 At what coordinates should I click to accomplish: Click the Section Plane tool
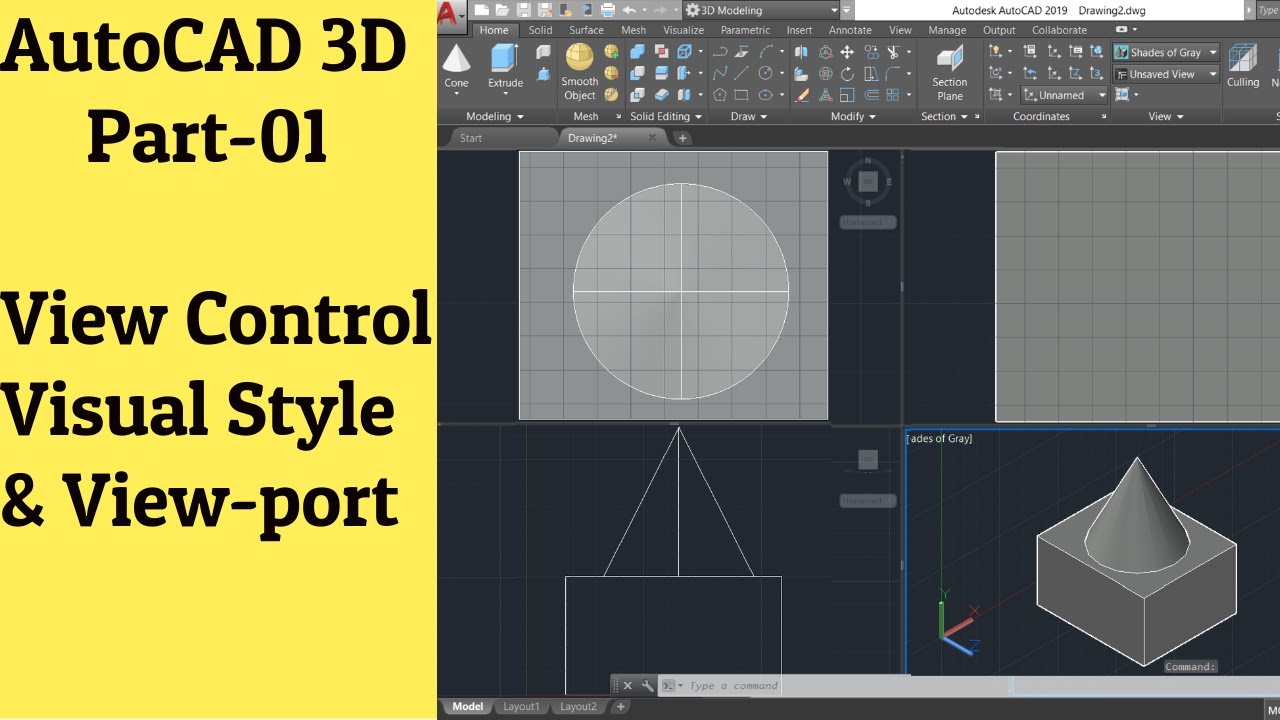coord(950,72)
